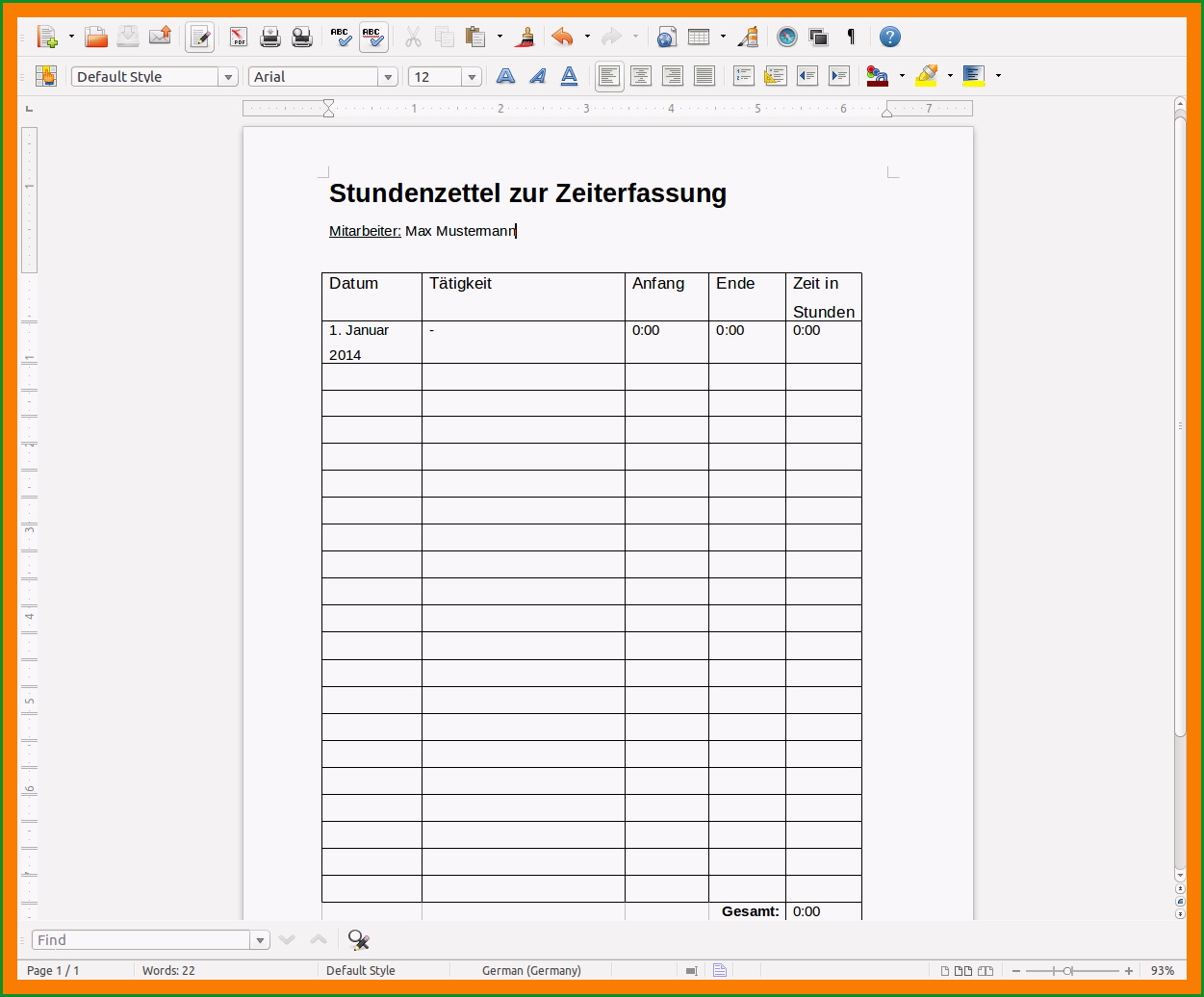The width and height of the screenshot is (1204, 997).
Task: Click Default Style page style in status bar
Action: 361,970
